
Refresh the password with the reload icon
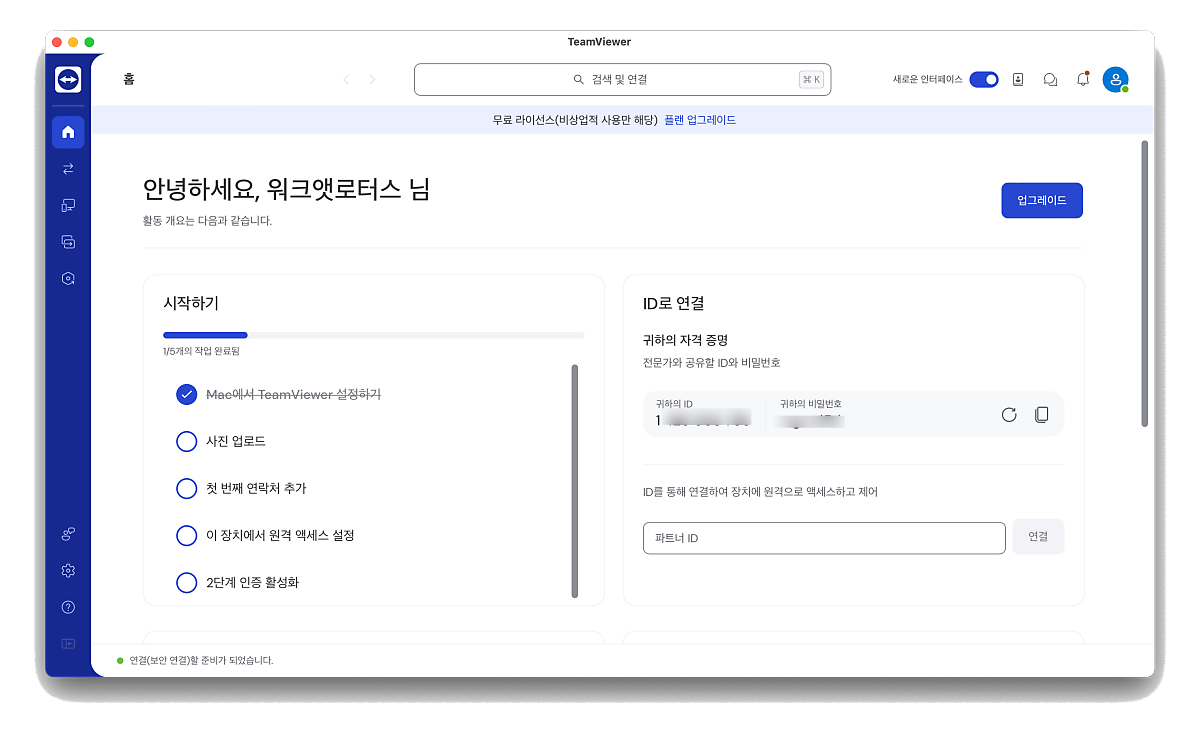point(1009,415)
